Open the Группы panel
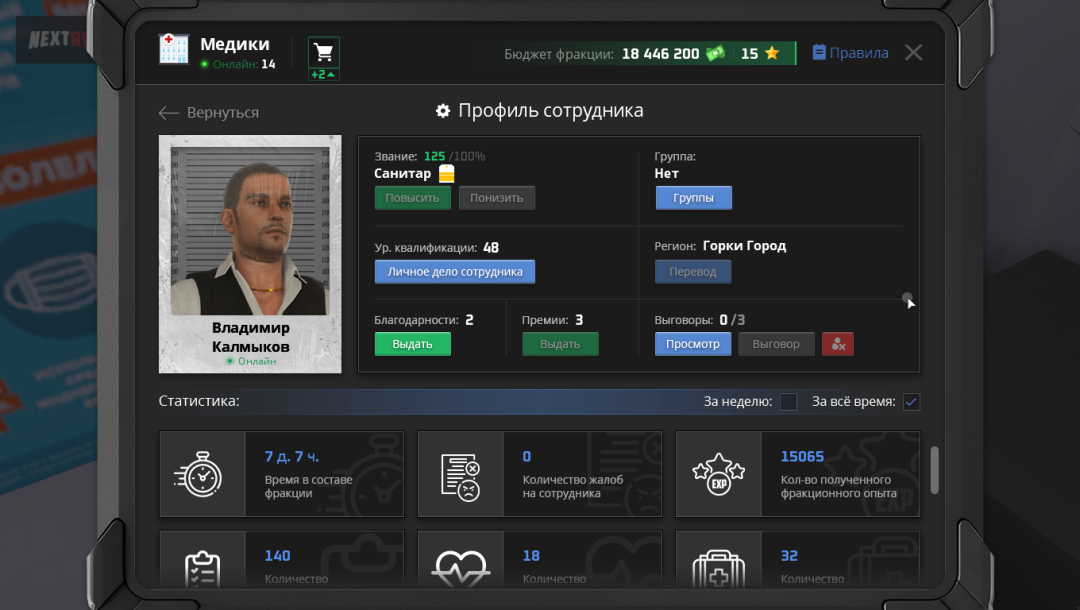 coord(693,197)
